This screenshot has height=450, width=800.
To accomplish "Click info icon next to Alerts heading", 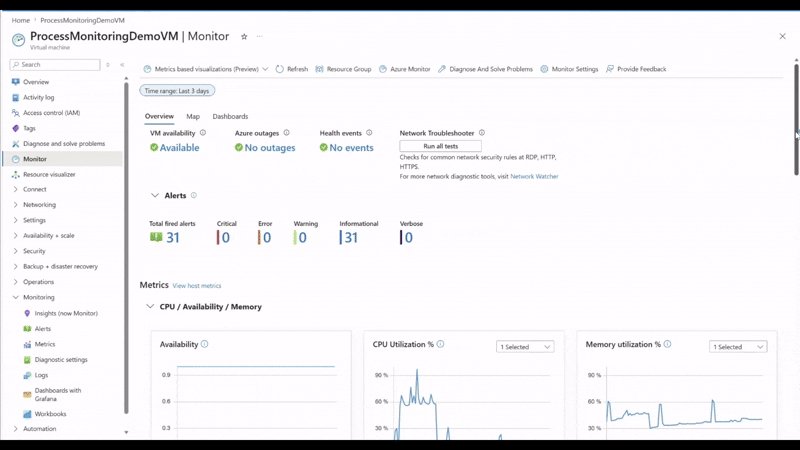I will 193,195.
